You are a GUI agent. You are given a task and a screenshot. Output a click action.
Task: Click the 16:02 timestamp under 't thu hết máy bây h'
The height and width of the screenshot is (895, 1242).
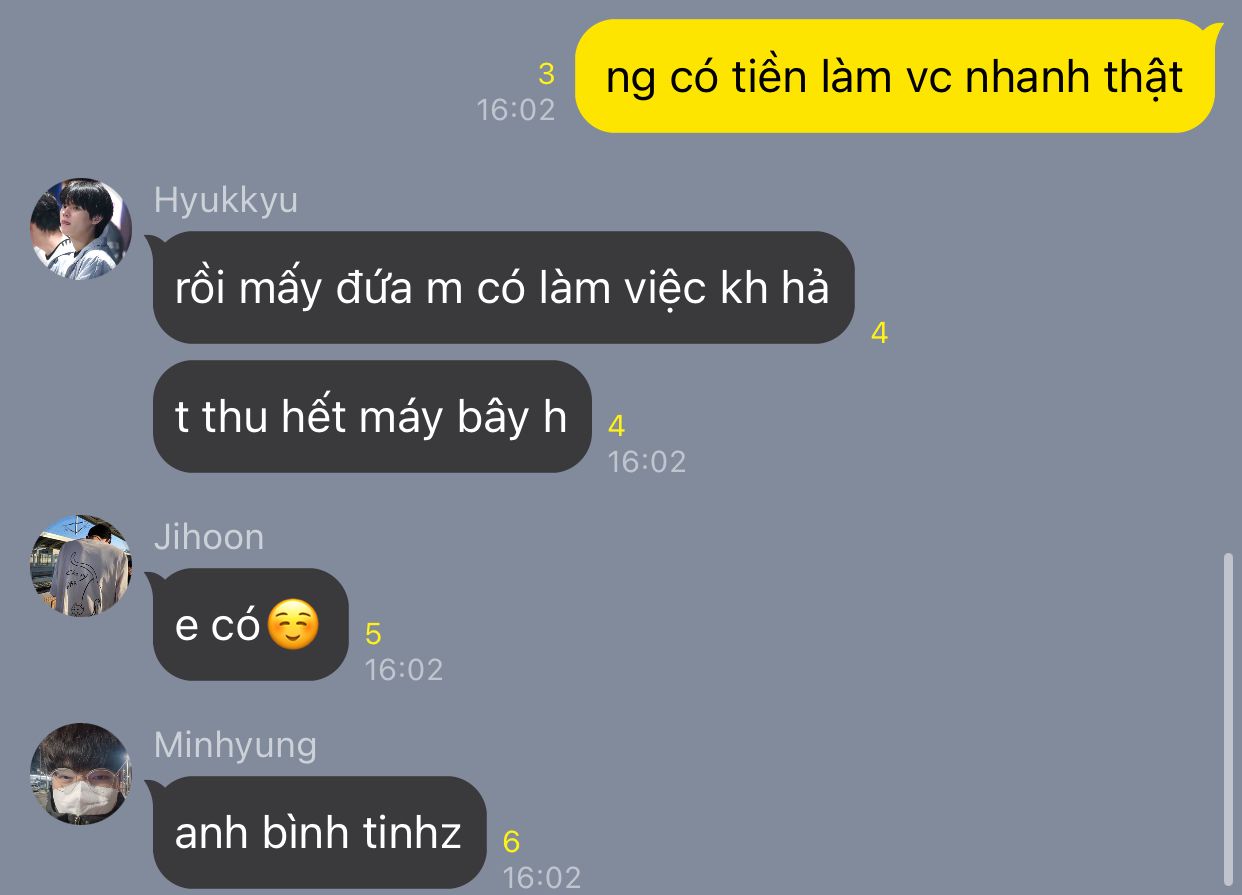click(x=647, y=461)
